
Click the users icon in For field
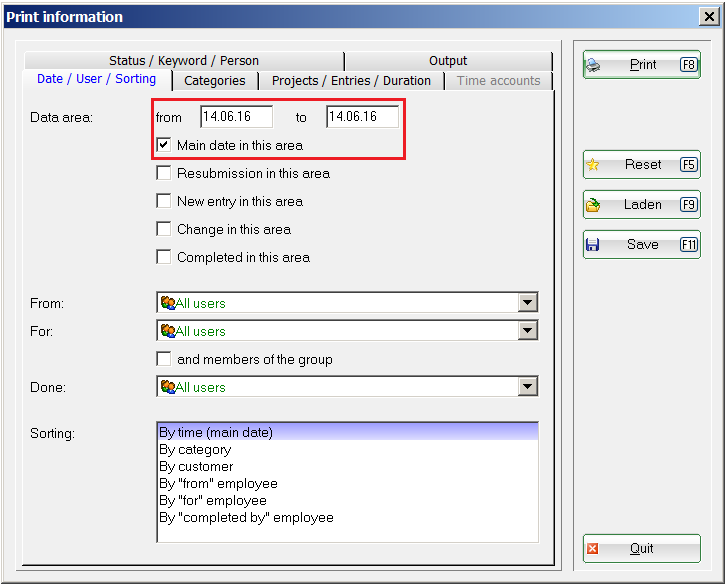point(168,331)
